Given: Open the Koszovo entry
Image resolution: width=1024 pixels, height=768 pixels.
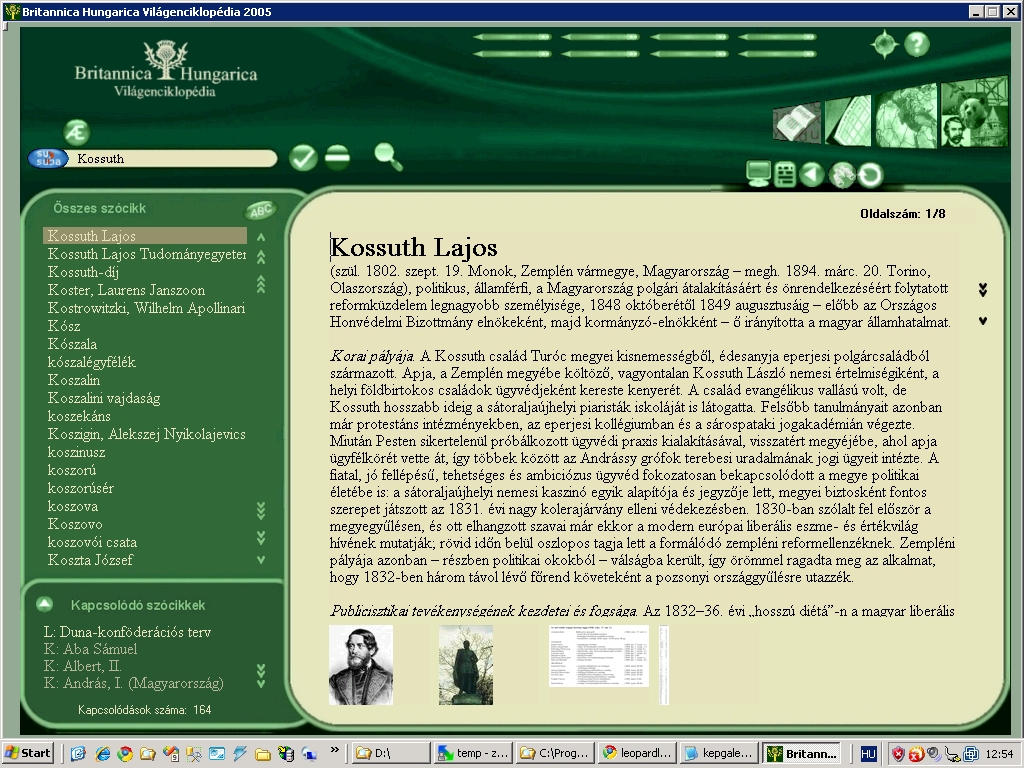Looking at the screenshot, I should click(75, 524).
